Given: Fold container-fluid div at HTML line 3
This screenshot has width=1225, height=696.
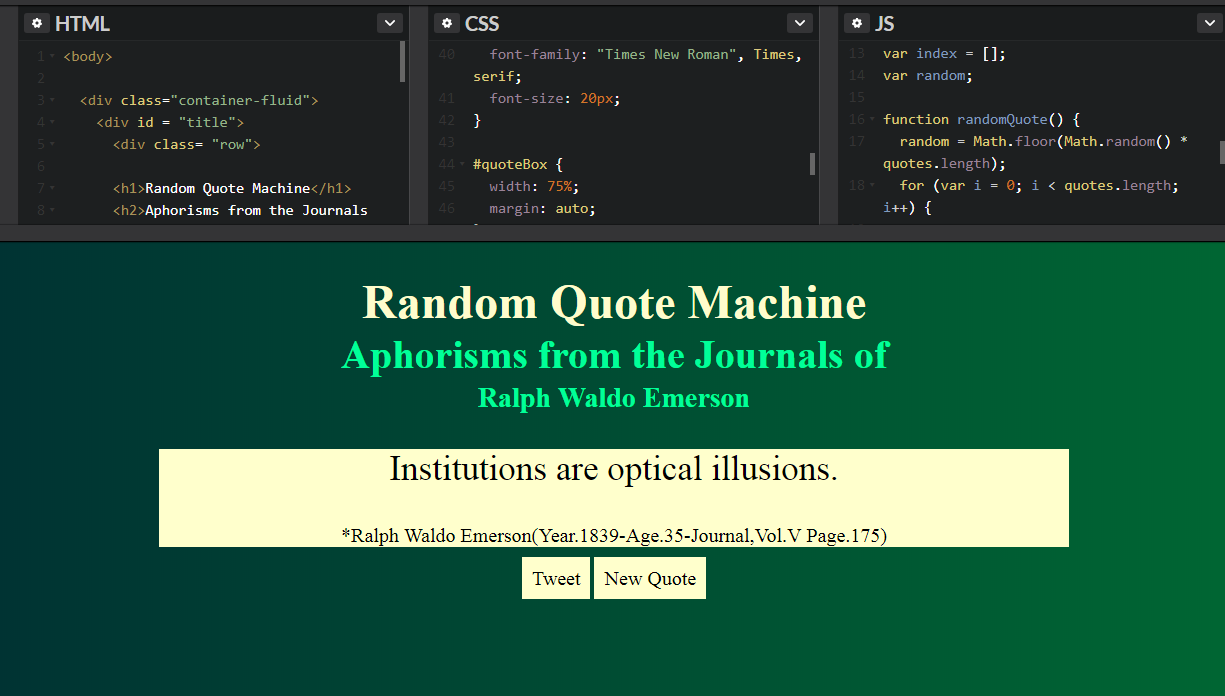Looking at the screenshot, I should point(52,101).
